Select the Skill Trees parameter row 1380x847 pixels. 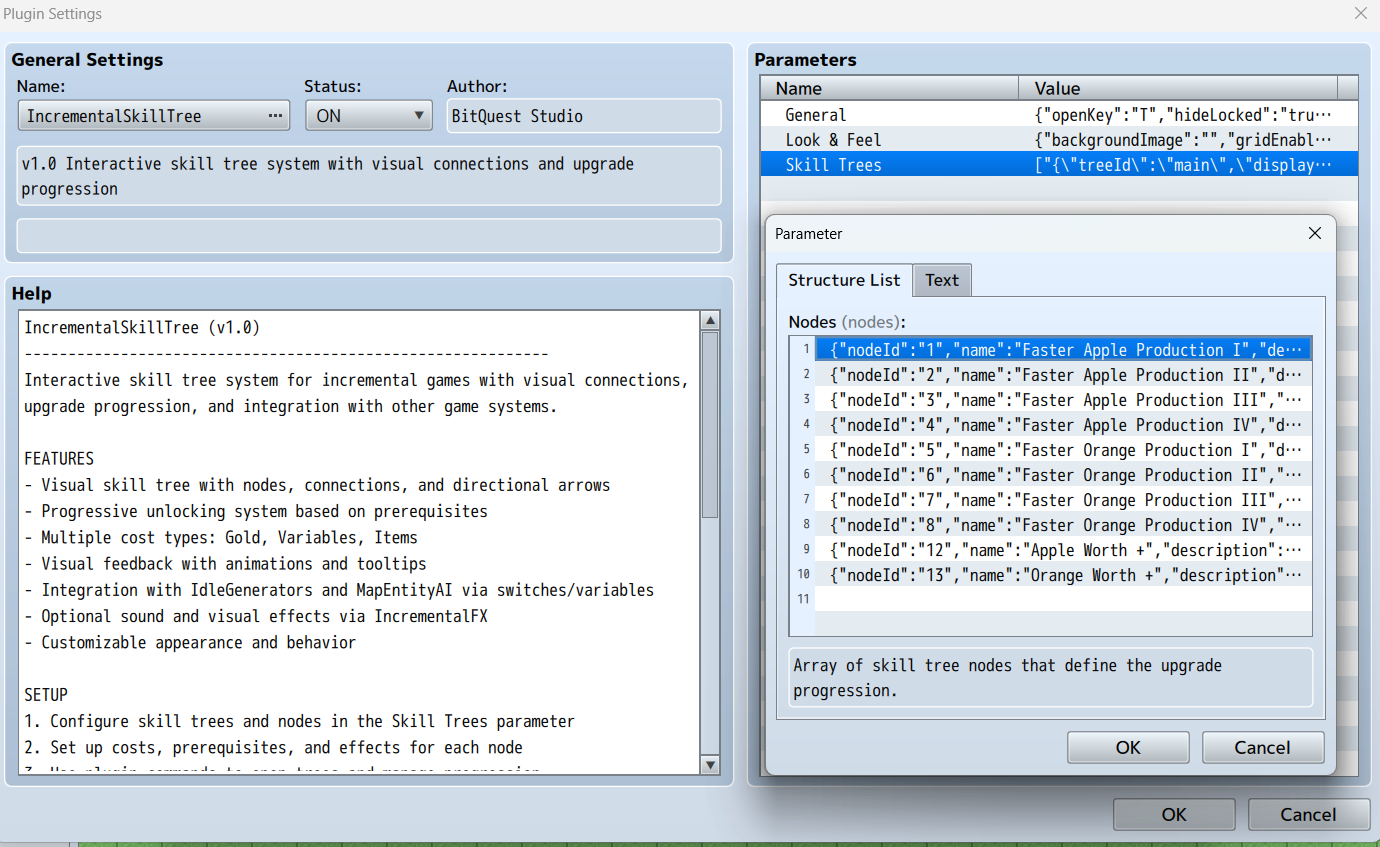coord(1059,165)
